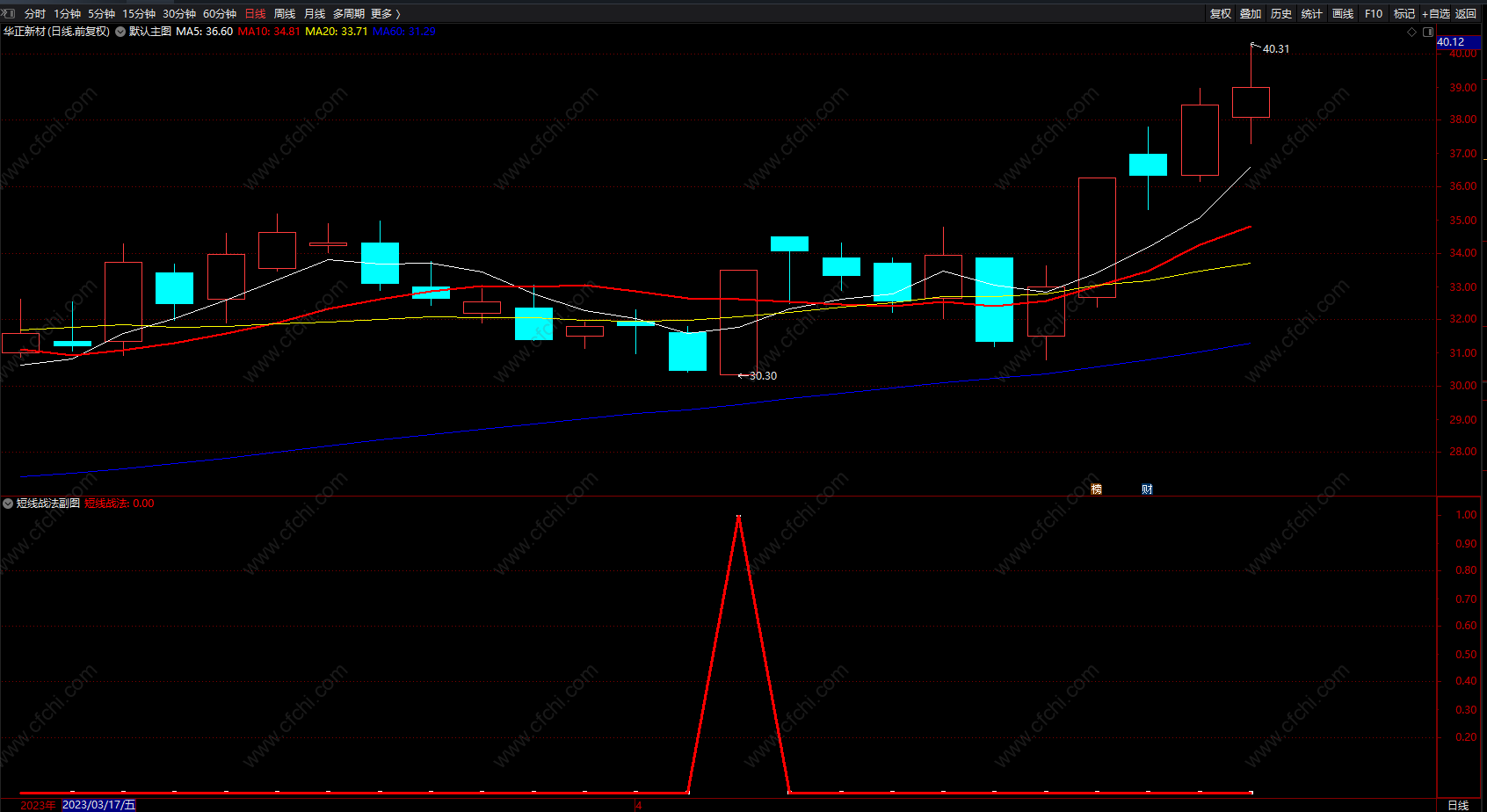Click the 短线战法: 0.00 value label

(120, 504)
